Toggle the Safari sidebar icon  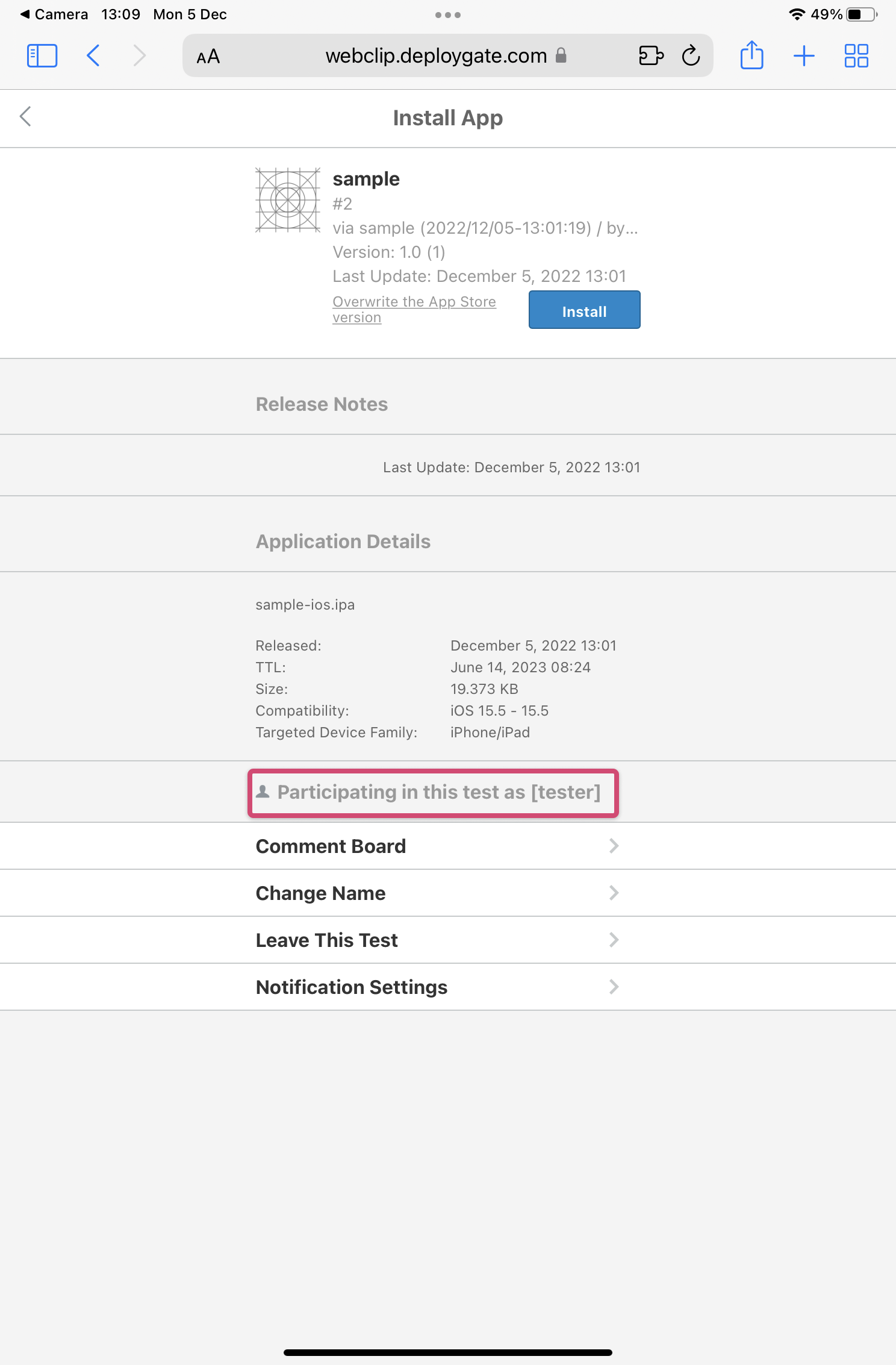(x=42, y=56)
